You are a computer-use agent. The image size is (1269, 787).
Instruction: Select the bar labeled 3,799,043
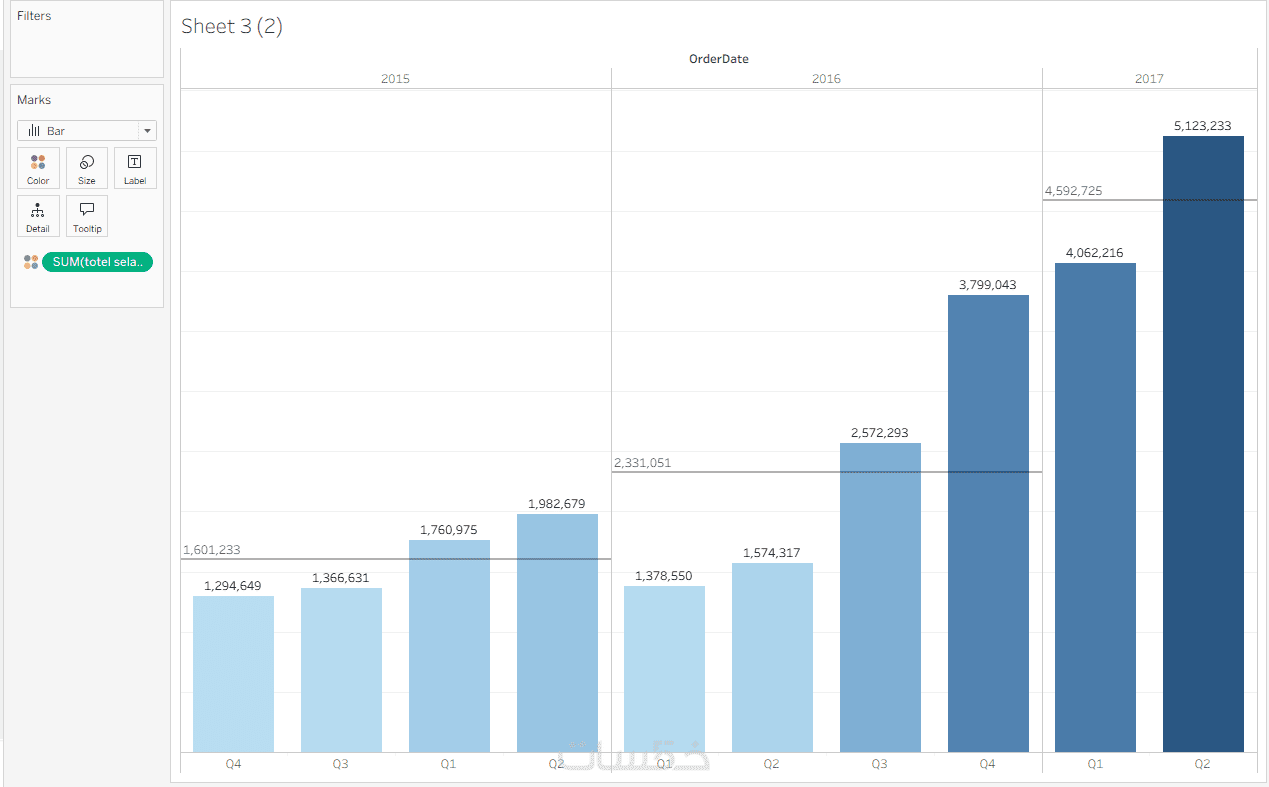point(988,523)
